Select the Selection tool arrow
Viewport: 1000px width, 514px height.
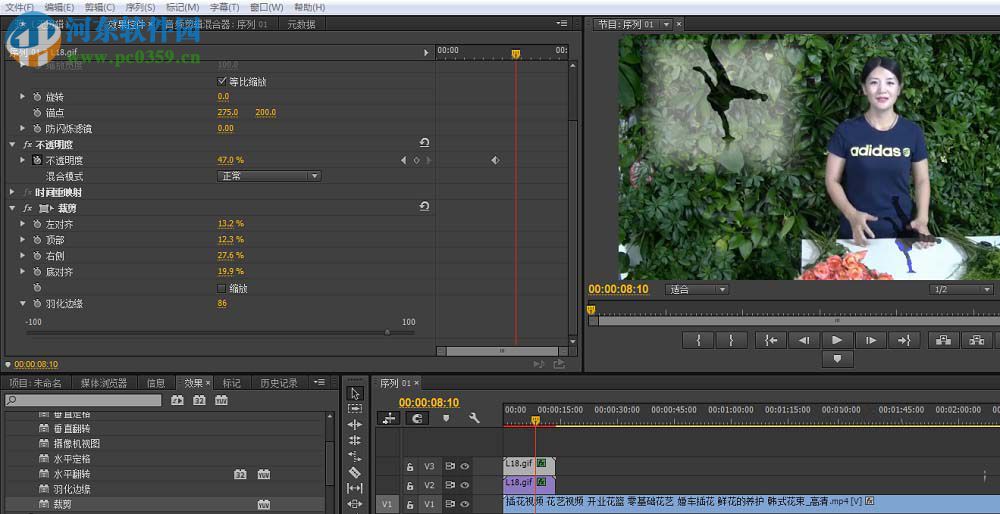(x=355, y=393)
